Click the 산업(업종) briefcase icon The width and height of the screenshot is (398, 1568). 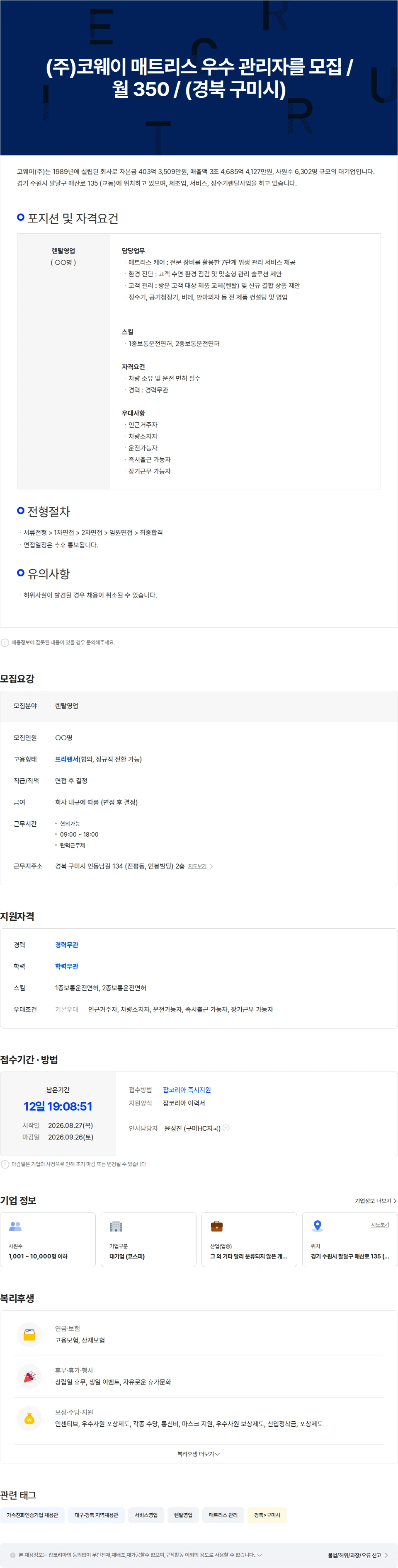[217, 1226]
